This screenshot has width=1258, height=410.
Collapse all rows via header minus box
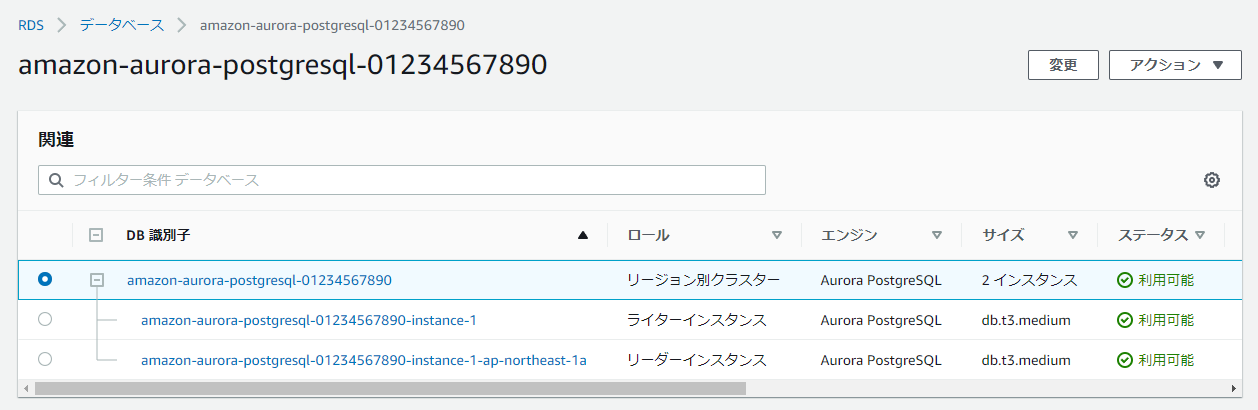click(x=97, y=235)
